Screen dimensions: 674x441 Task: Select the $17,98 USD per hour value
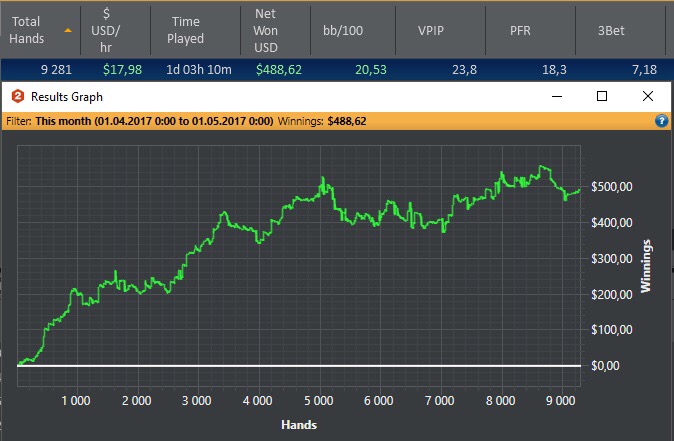[x=123, y=70]
